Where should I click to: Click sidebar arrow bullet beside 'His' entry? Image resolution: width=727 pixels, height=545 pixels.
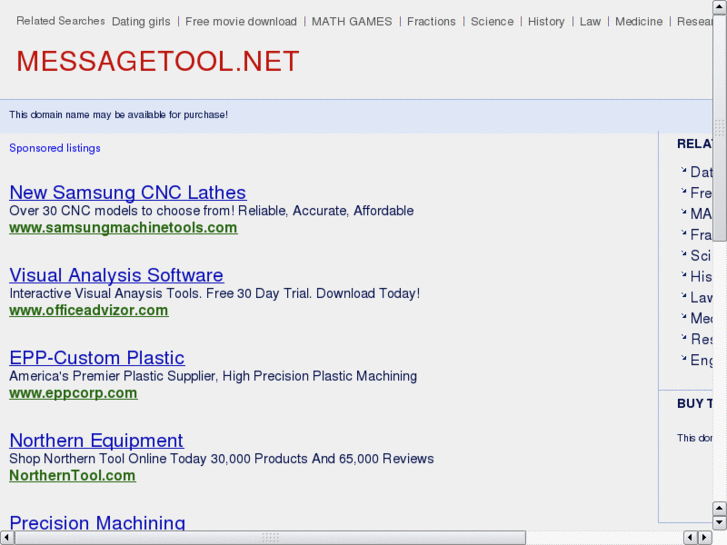[683, 275]
